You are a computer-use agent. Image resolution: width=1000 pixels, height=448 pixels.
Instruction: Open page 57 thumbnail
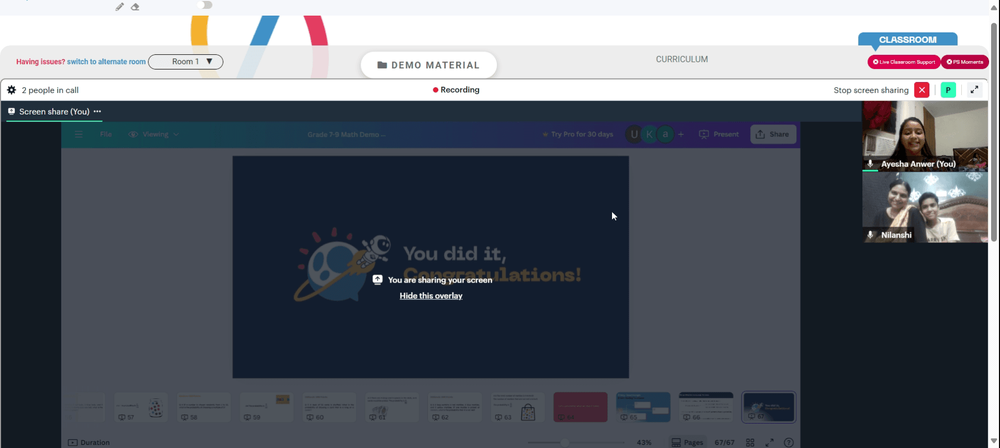point(141,407)
